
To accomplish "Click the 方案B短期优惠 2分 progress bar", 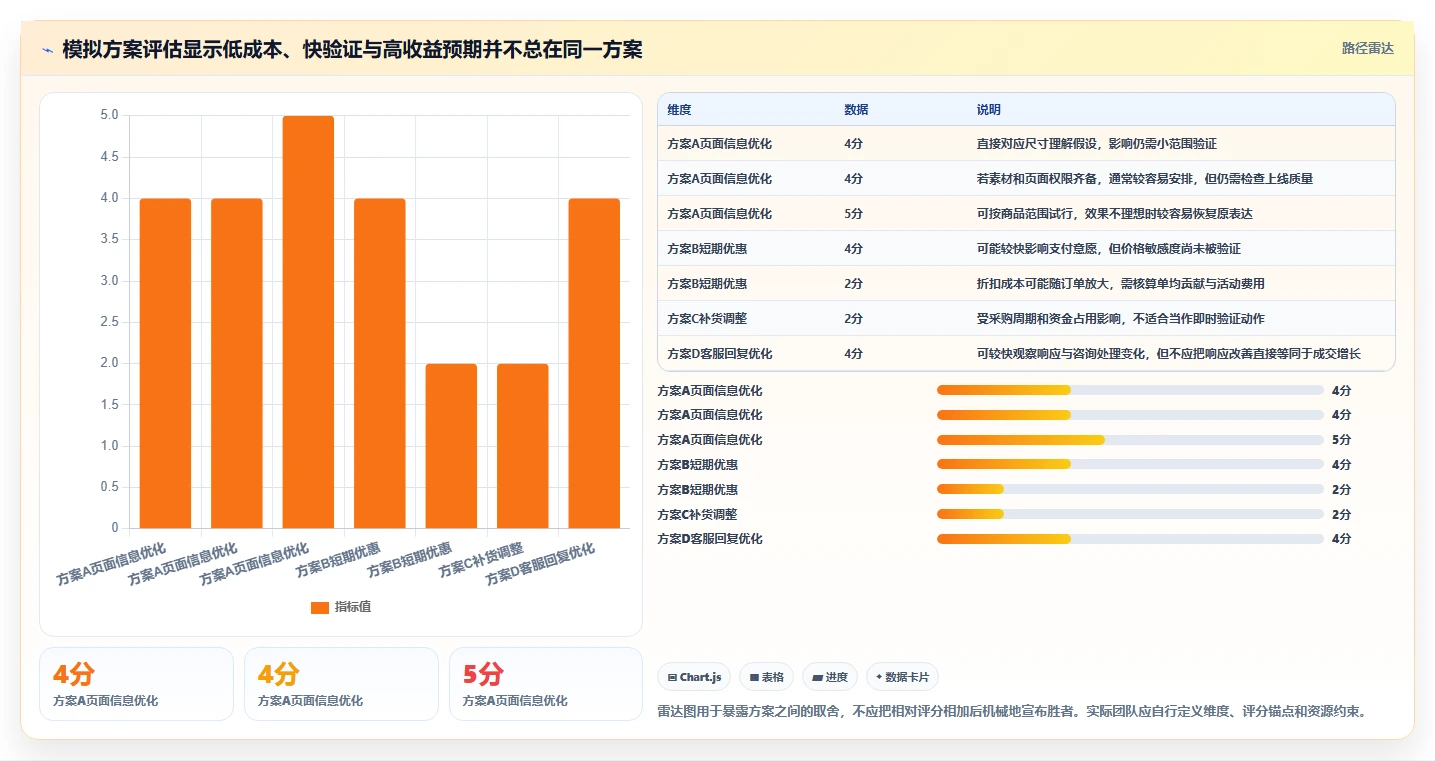I will (x=1130, y=489).
